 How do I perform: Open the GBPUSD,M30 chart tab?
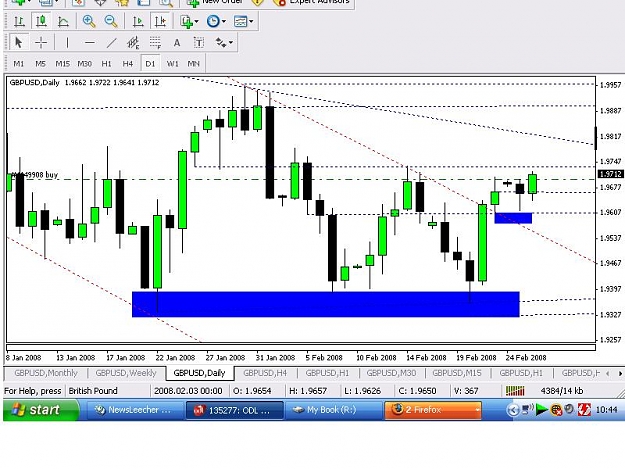click(391, 373)
